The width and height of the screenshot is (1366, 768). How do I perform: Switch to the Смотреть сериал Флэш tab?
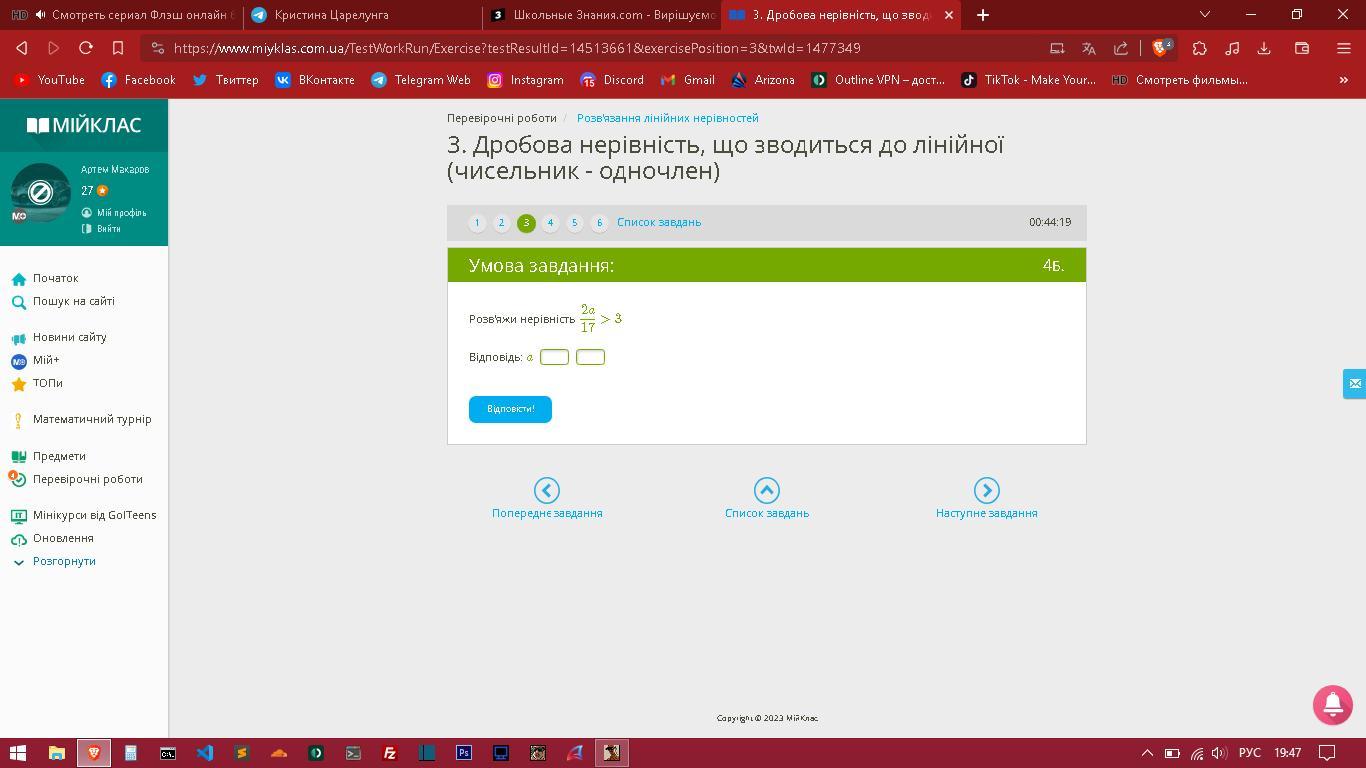(122, 15)
